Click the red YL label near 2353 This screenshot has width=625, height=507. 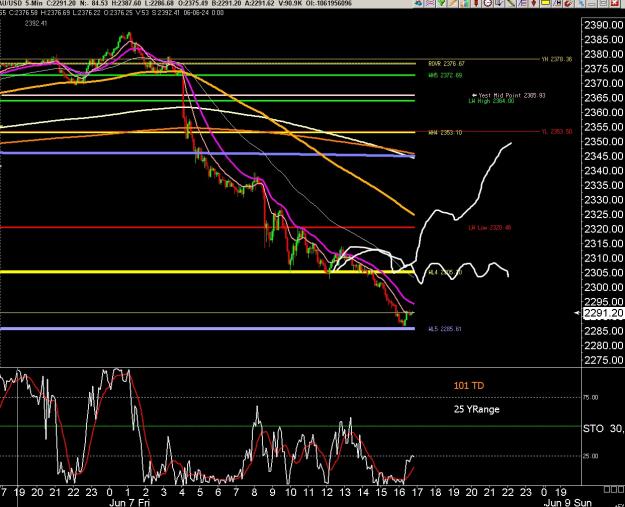tap(556, 132)
